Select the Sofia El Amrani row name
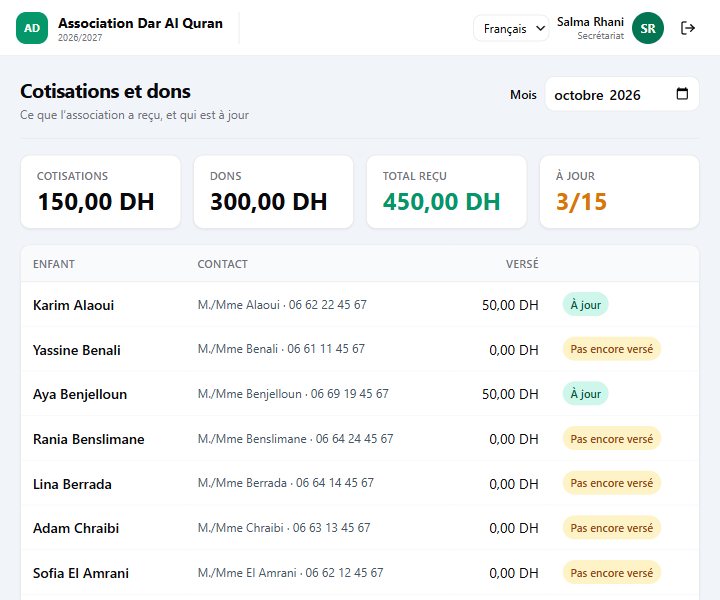The width and height of the screenshot is (720, 600). (x=81, y=573)
